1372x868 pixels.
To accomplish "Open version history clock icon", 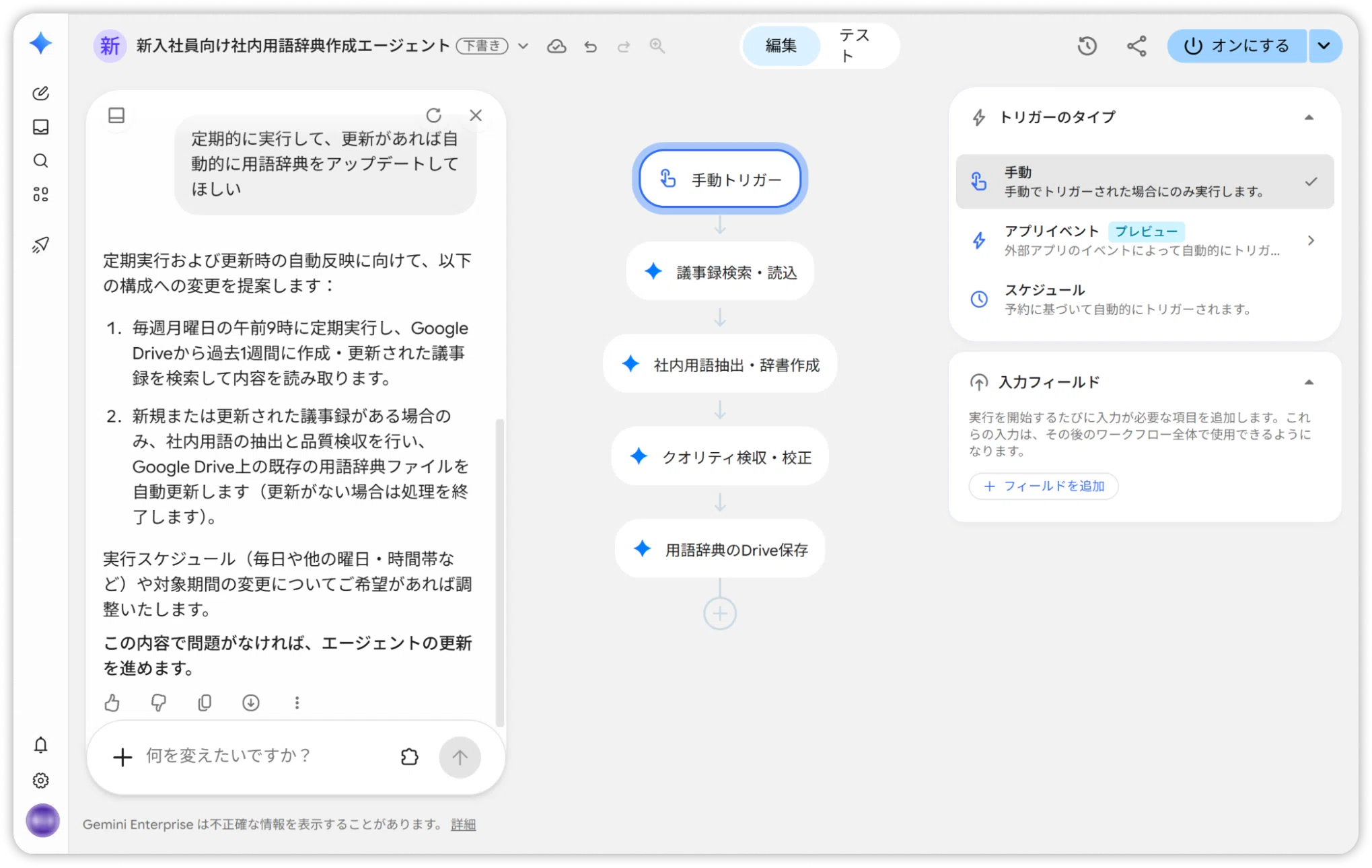I will 1087,46.
